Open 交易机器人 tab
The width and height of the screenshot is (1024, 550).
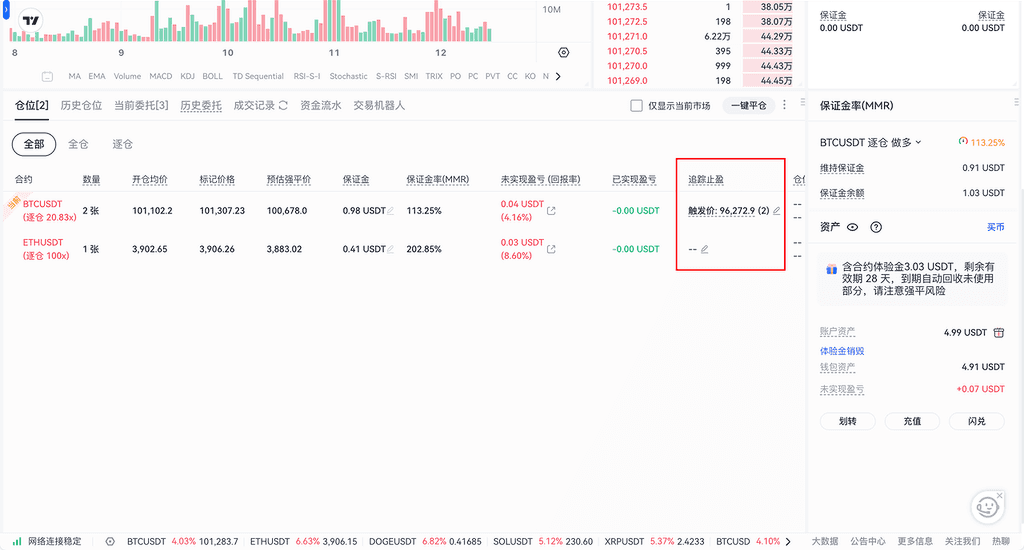(x=379, y=105)
